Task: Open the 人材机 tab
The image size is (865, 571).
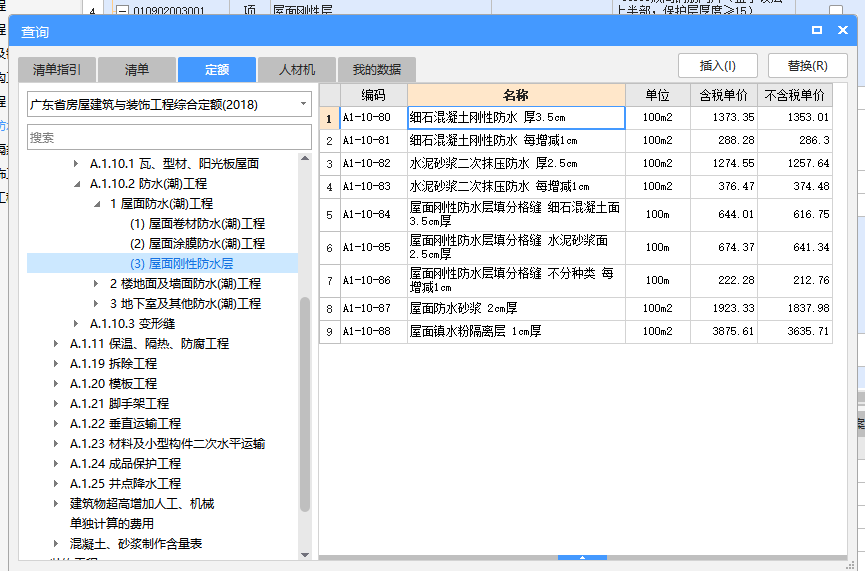Action: 297,70
